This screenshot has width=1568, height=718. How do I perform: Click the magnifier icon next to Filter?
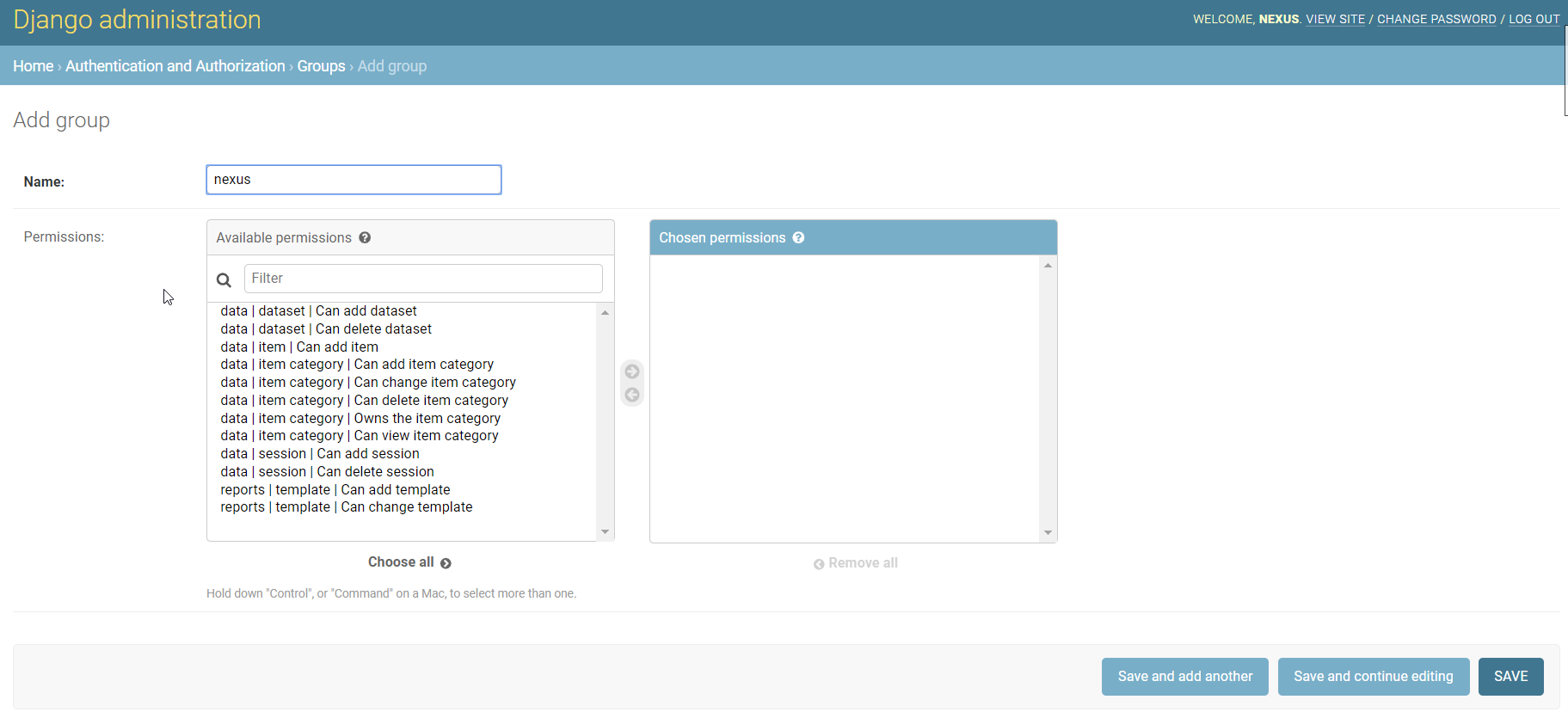coord(224,279)
